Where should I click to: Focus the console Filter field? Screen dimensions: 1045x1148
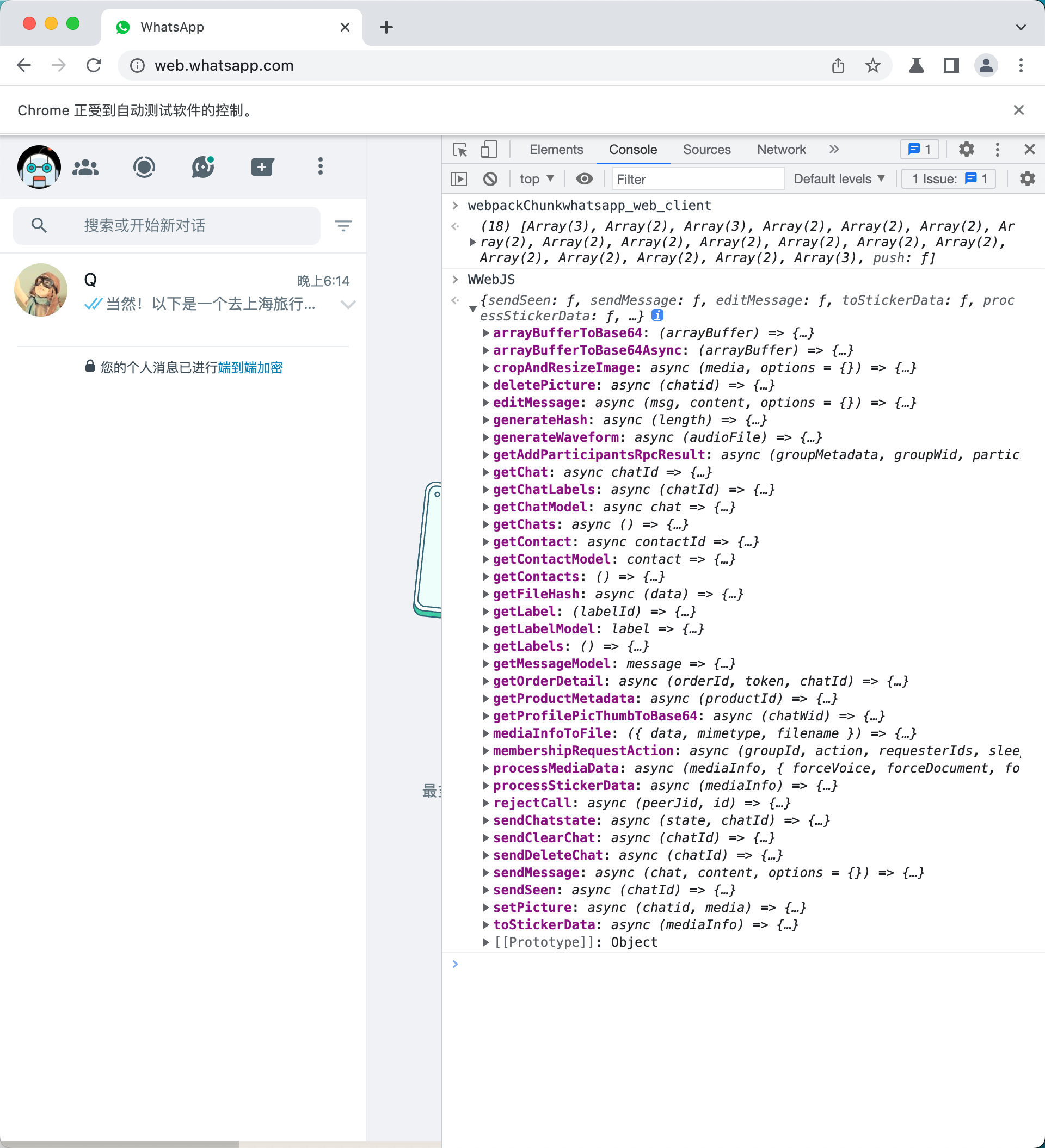point(698,179)
